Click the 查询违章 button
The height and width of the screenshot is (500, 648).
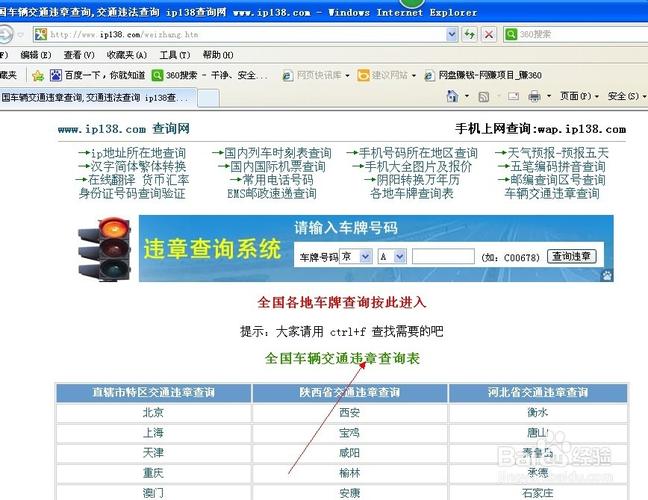pos(572,257)
